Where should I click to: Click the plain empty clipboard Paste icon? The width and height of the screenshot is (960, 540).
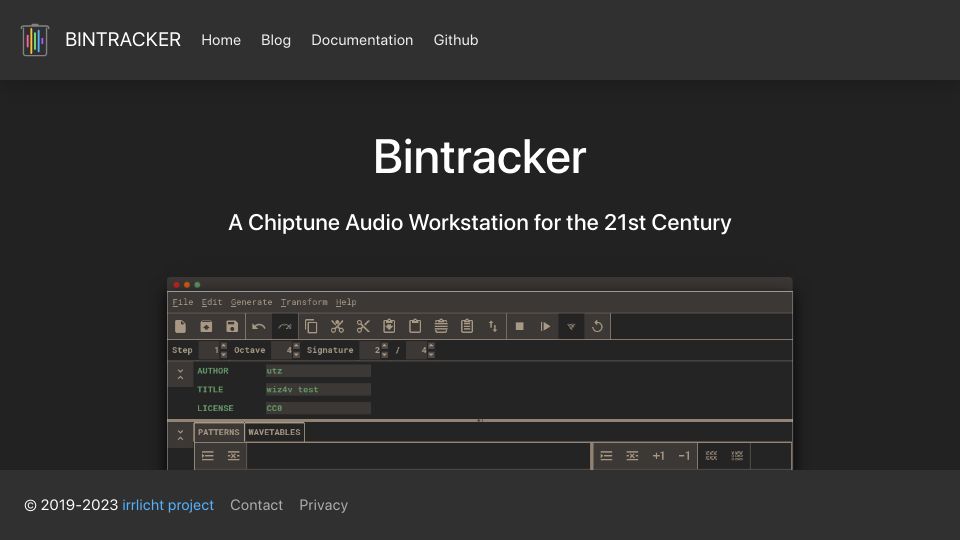tap(415, 326)
